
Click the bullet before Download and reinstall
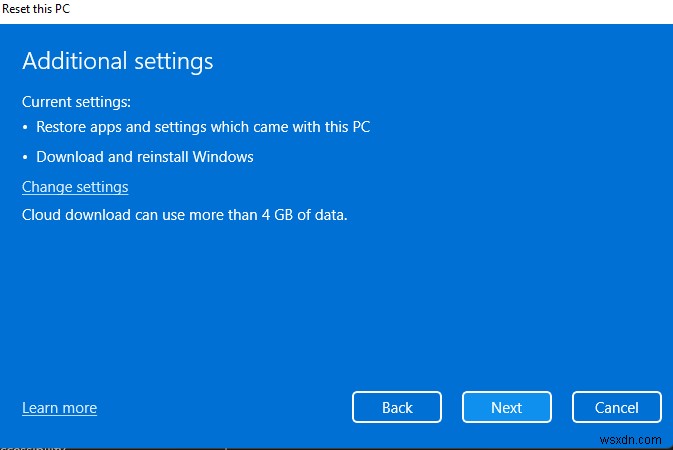tap(26, 158)
